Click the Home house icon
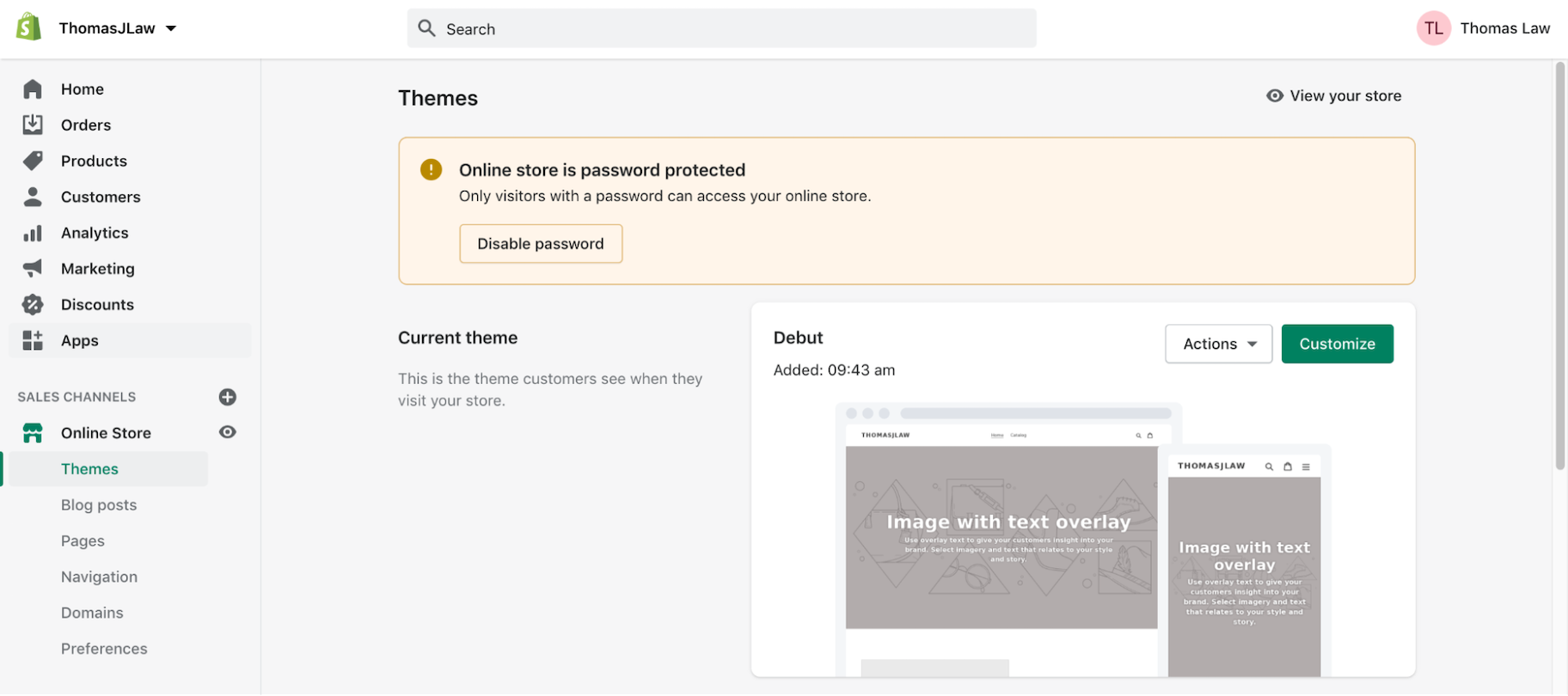Viewport: 1568px width, 696px height. [33, 89]
